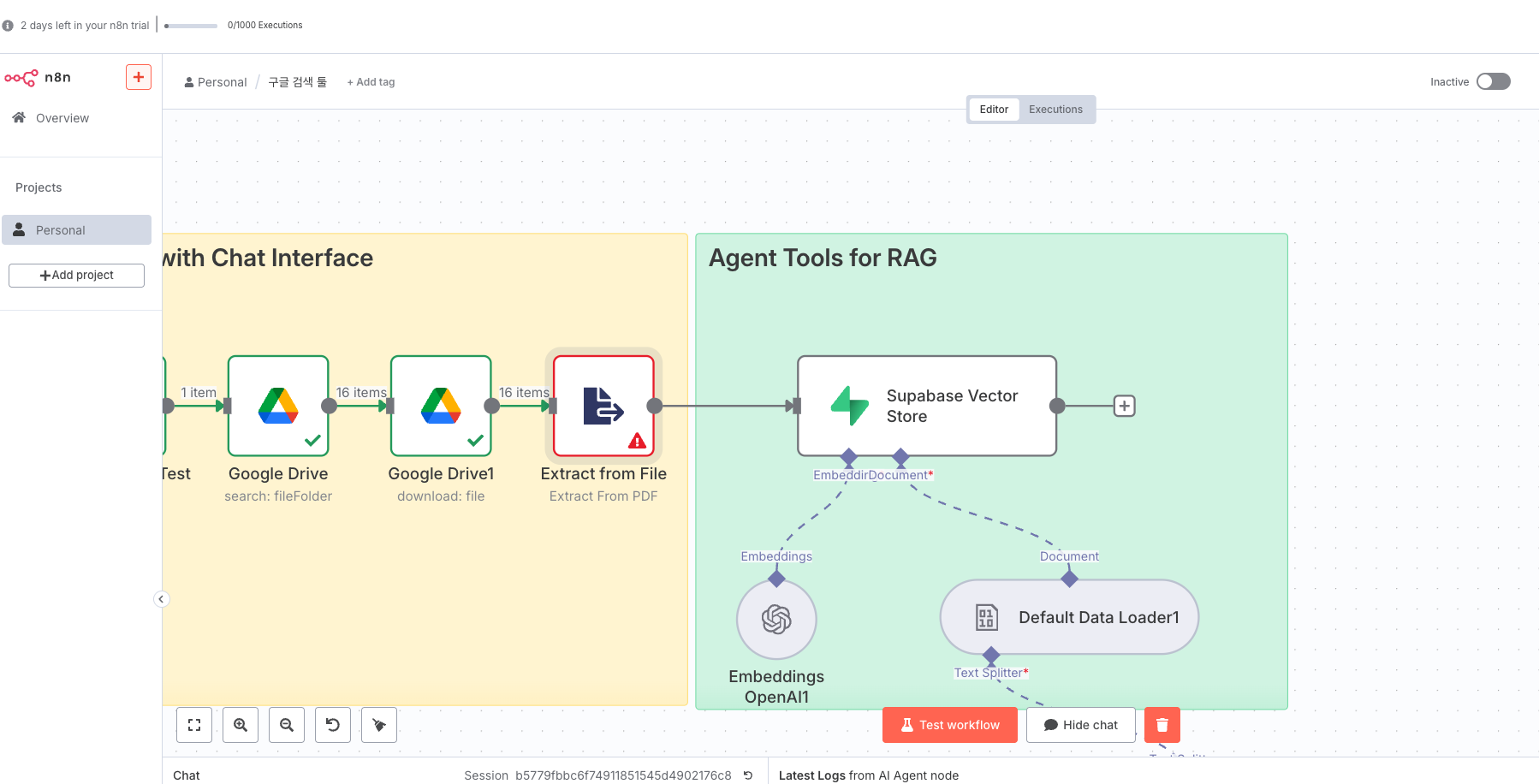This screenshot has height=784, width=1539.
Task: Click the workflow name 구글 검색 툴
Action: (298, 82)
